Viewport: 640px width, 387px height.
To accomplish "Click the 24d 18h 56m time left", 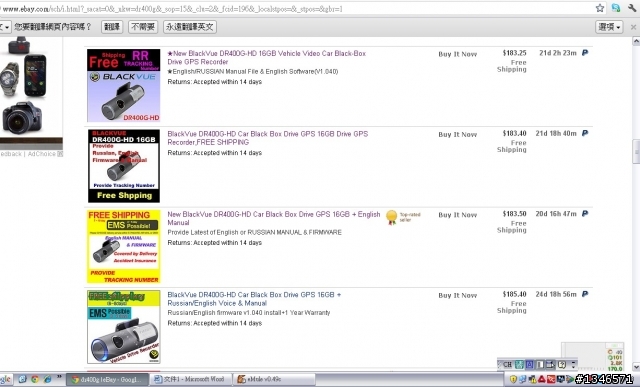I will (x=556, y=294).
